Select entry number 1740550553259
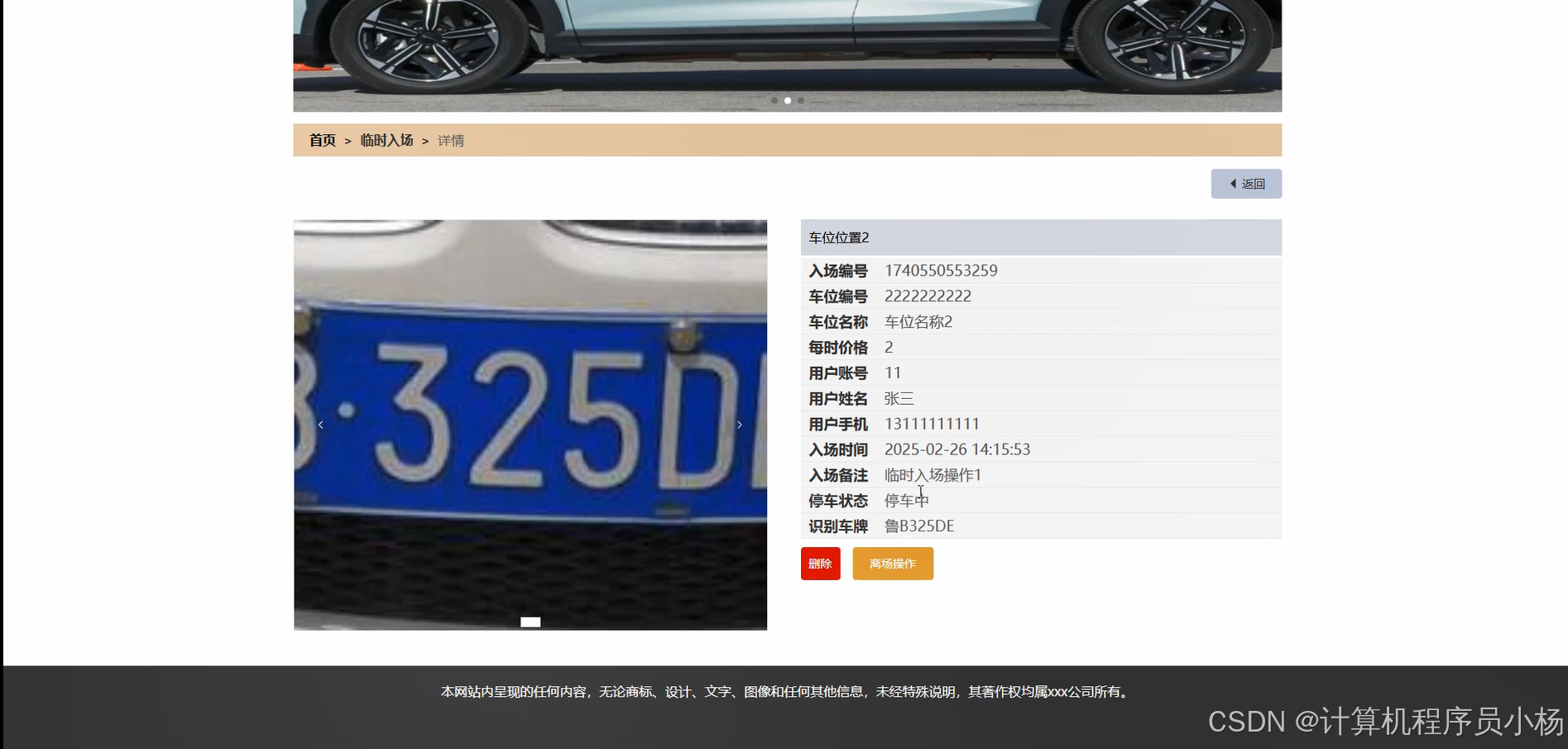1568x749 pixels. [941, 271]
